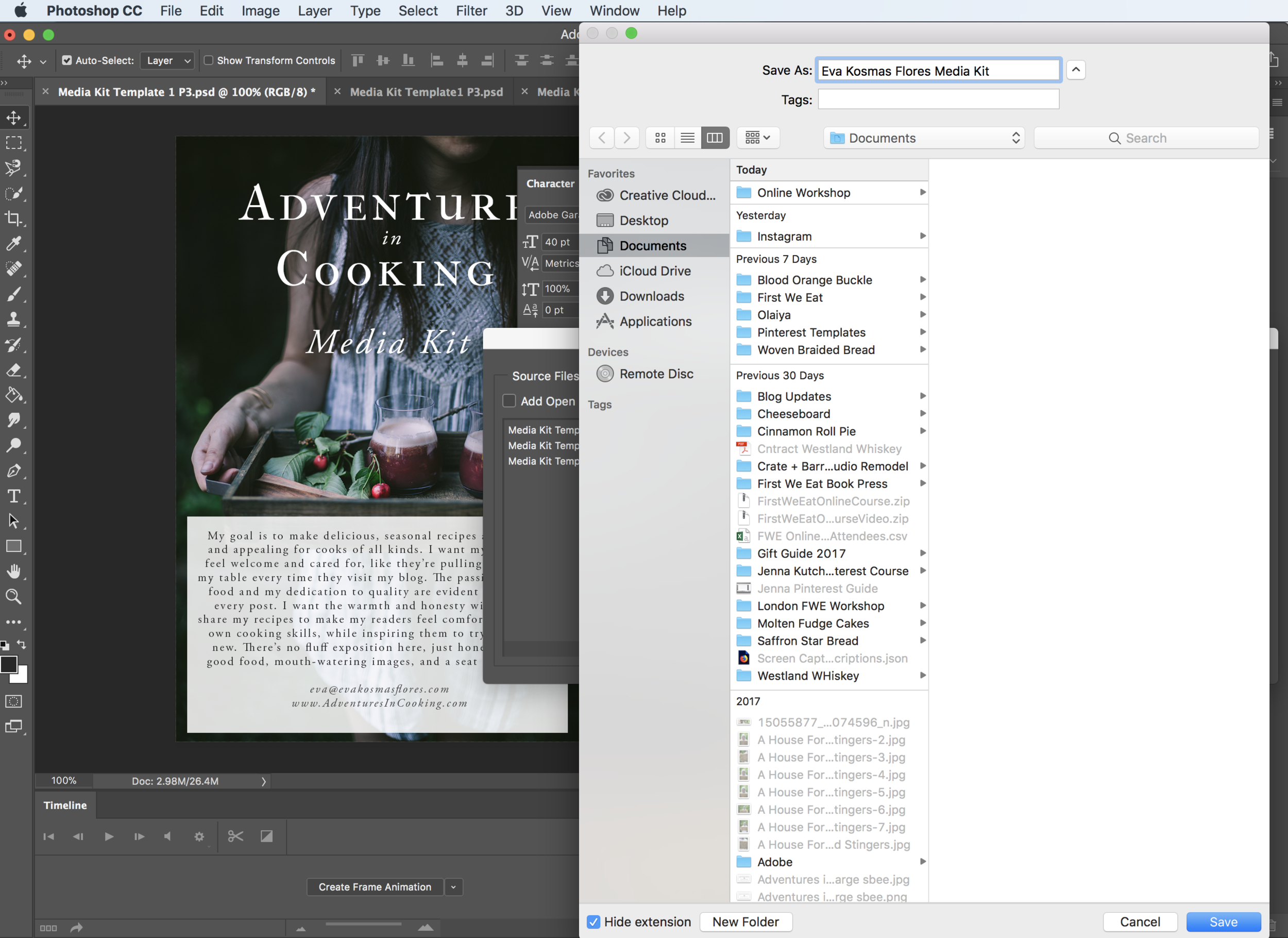
Task: Select the Crop tool
Action: click(13, 218)
